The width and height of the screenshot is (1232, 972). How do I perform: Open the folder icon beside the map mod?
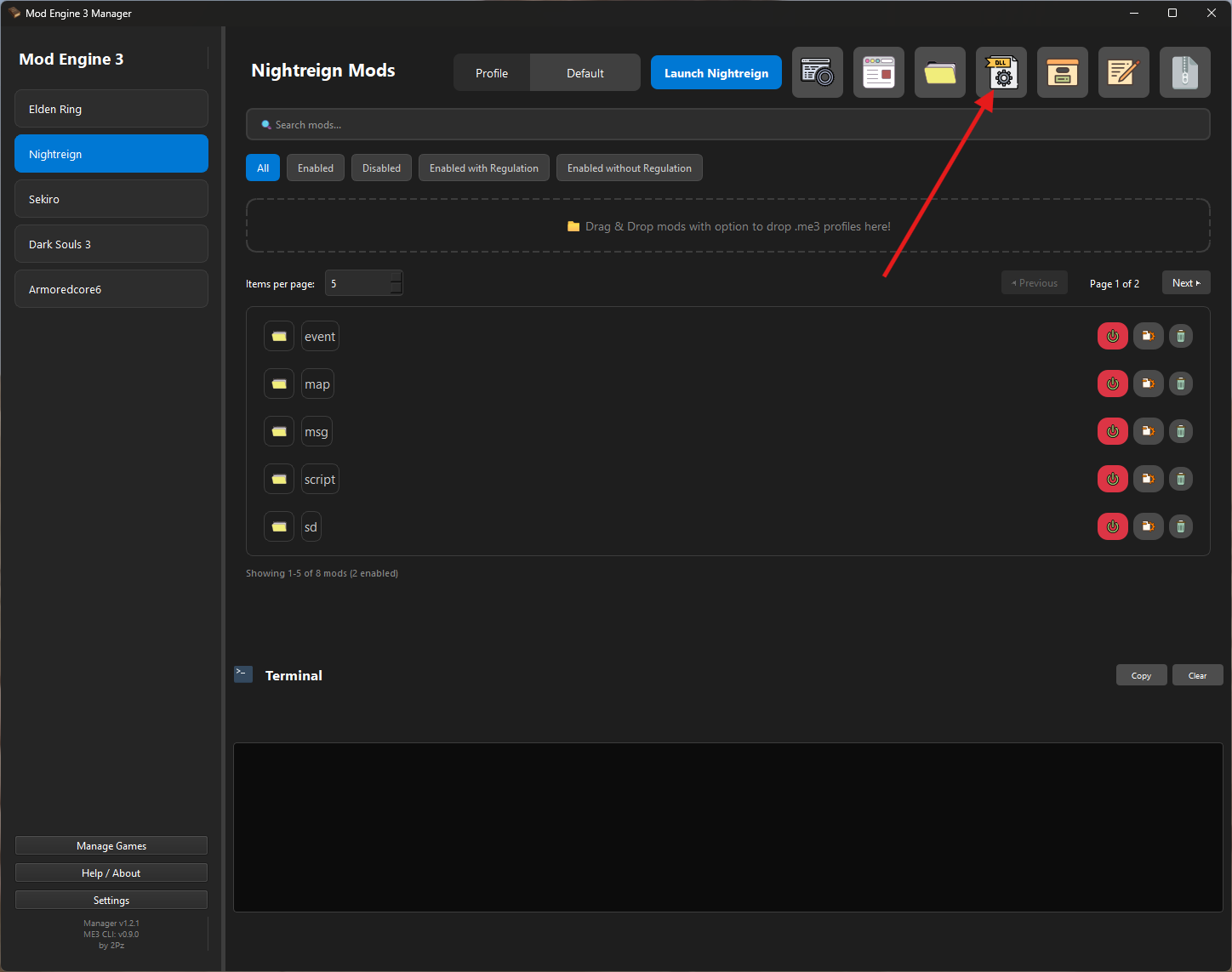pyautogui.click(x=279, y=384)
